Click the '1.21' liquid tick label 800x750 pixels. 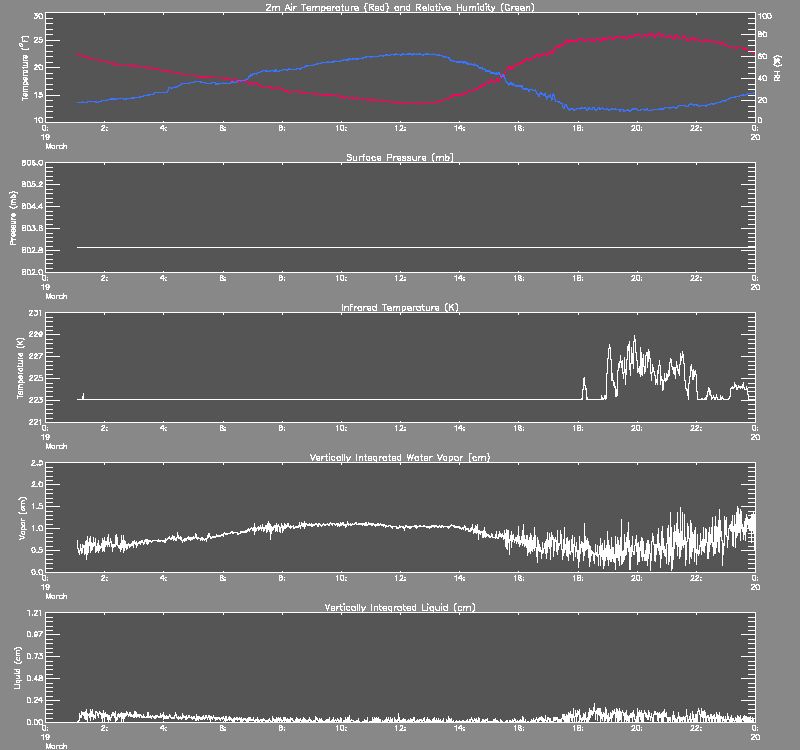pos(35,613)
